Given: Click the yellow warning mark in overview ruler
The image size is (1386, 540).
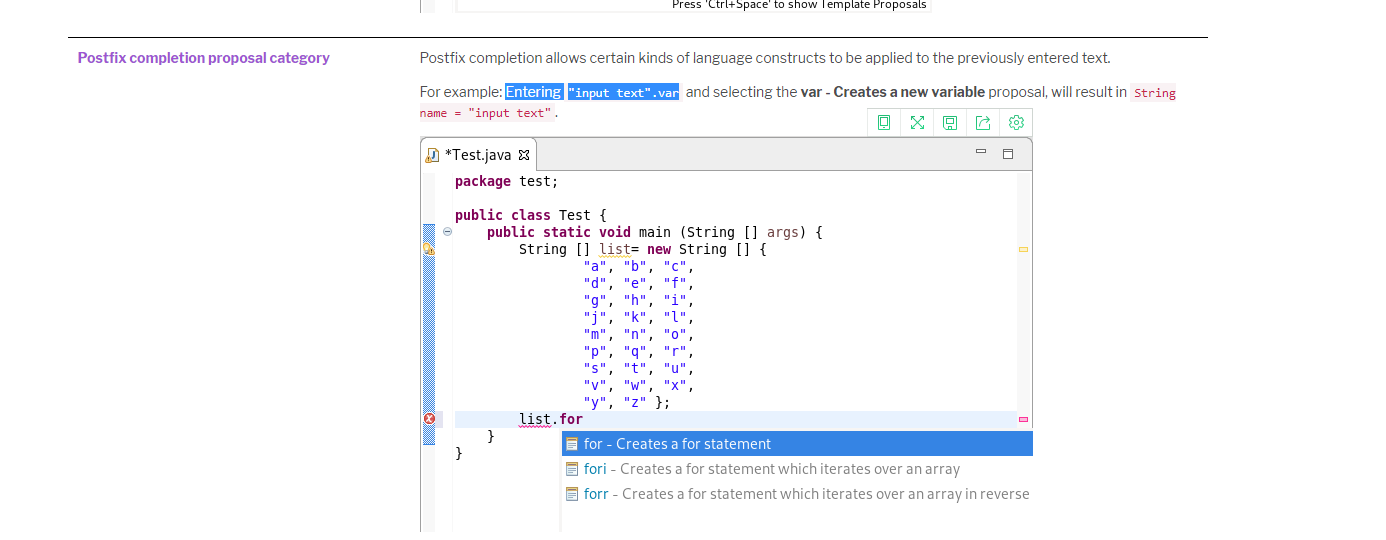Looking at the screenshot, I should point(1023,249).
